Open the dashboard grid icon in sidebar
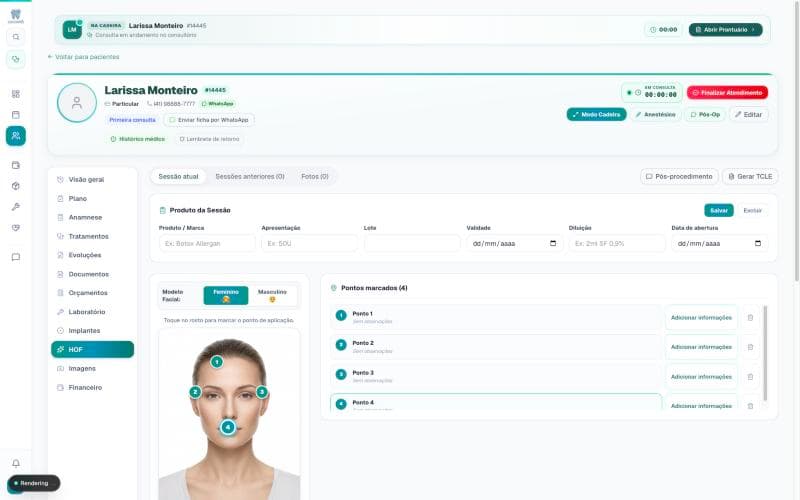 (x=16, y=94)
